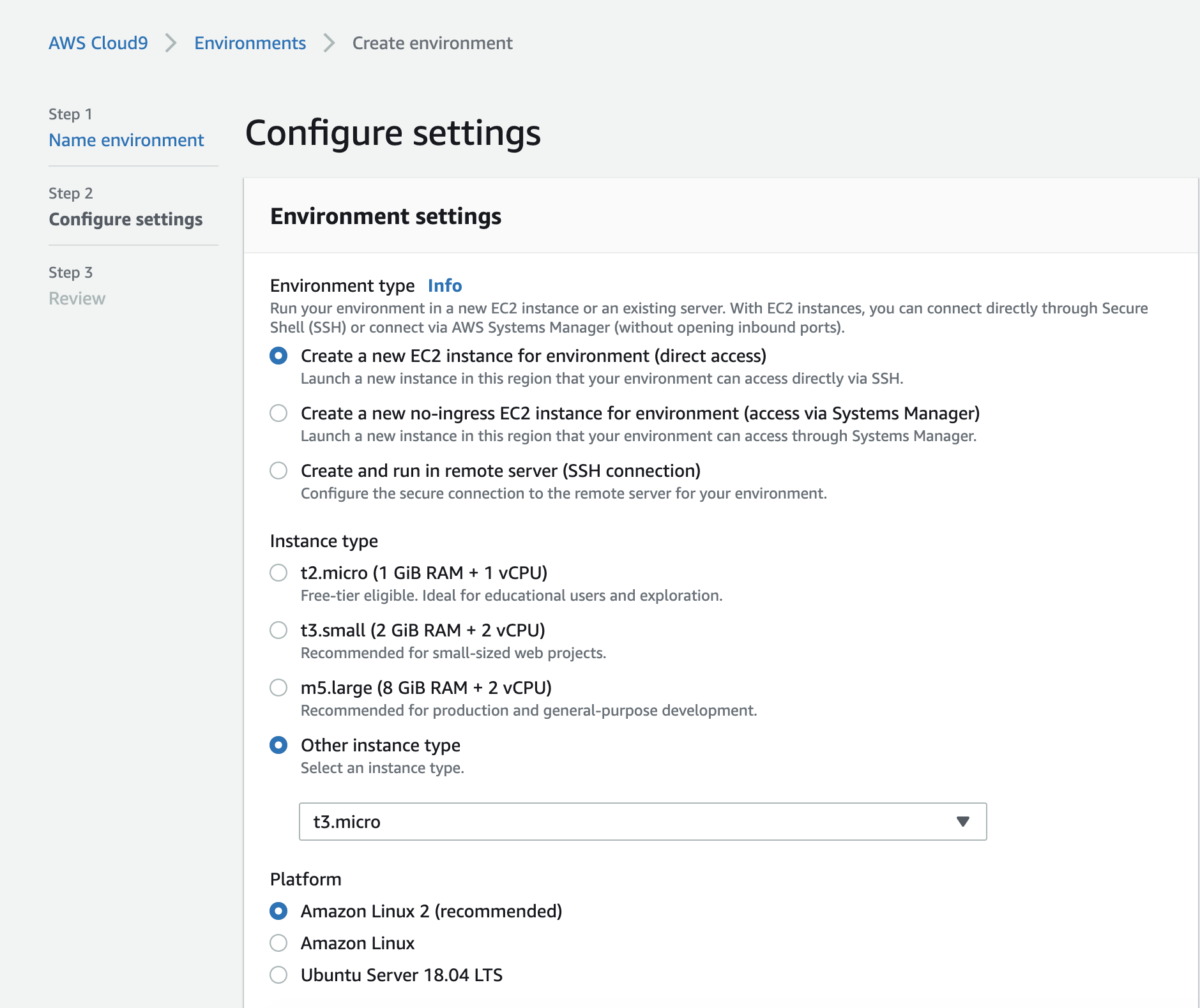Click the dropdown arrow of instance selector

pos(963,822)
